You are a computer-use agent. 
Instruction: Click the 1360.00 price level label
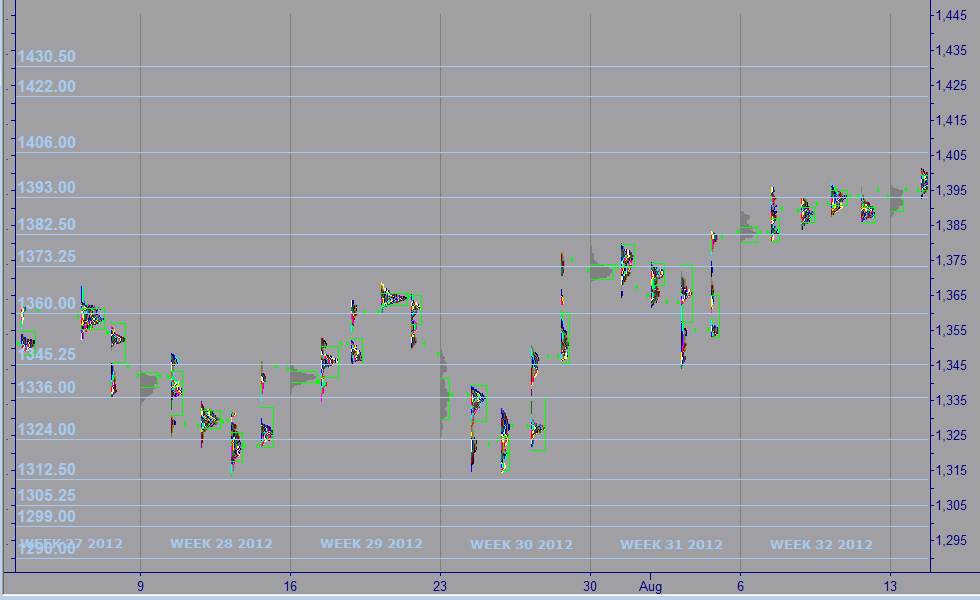tap(46, 304)
